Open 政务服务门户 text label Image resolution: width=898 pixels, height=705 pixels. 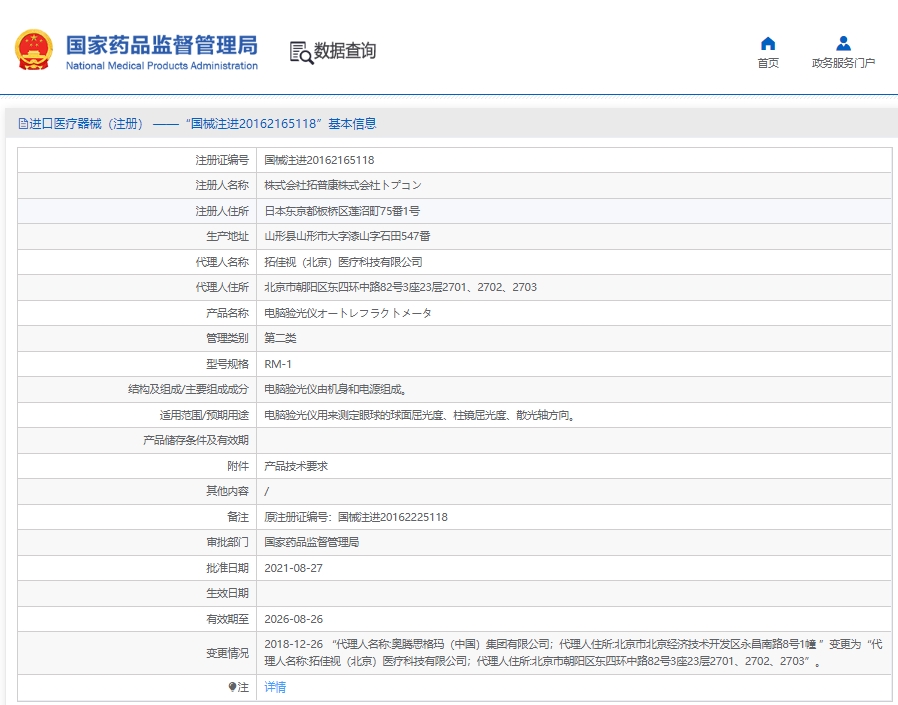tap(843, 63)
